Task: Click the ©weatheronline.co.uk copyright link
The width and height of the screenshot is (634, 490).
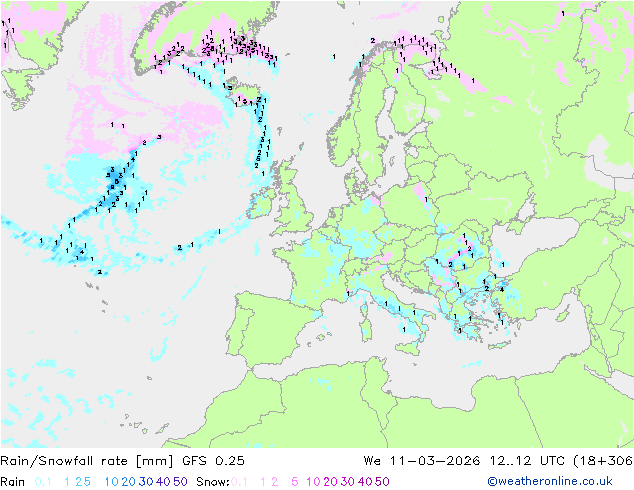Action: pyautogui.click(x=549, y=481)
